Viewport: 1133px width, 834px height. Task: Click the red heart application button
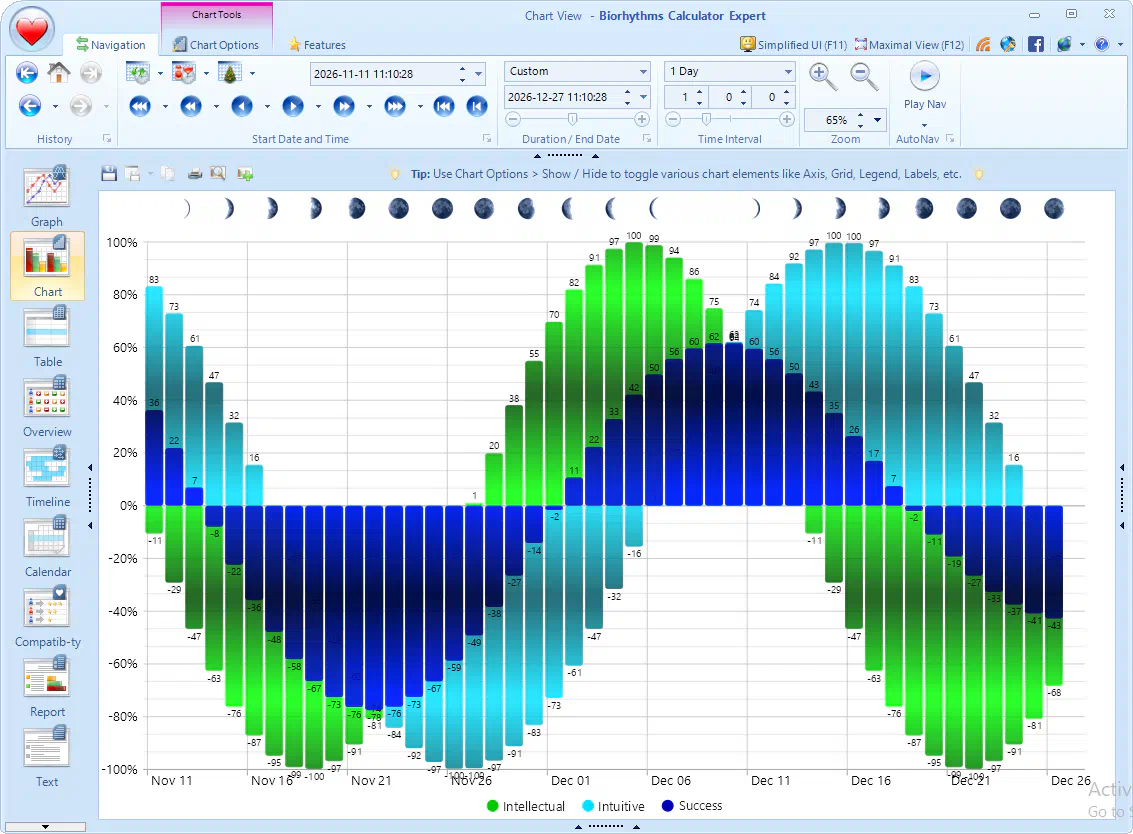point(32,30)
